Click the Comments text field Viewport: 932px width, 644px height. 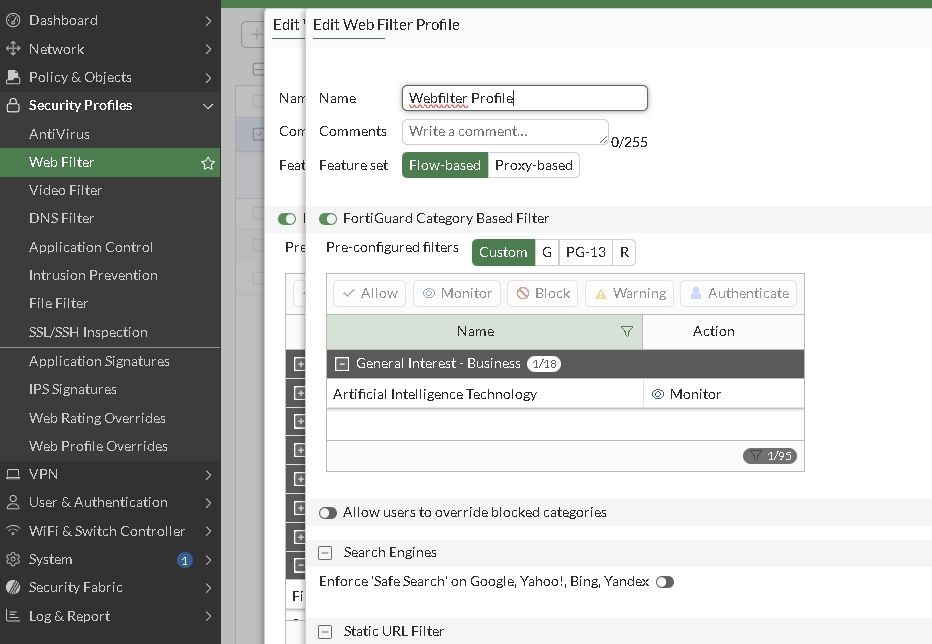[x=505, y=131]
